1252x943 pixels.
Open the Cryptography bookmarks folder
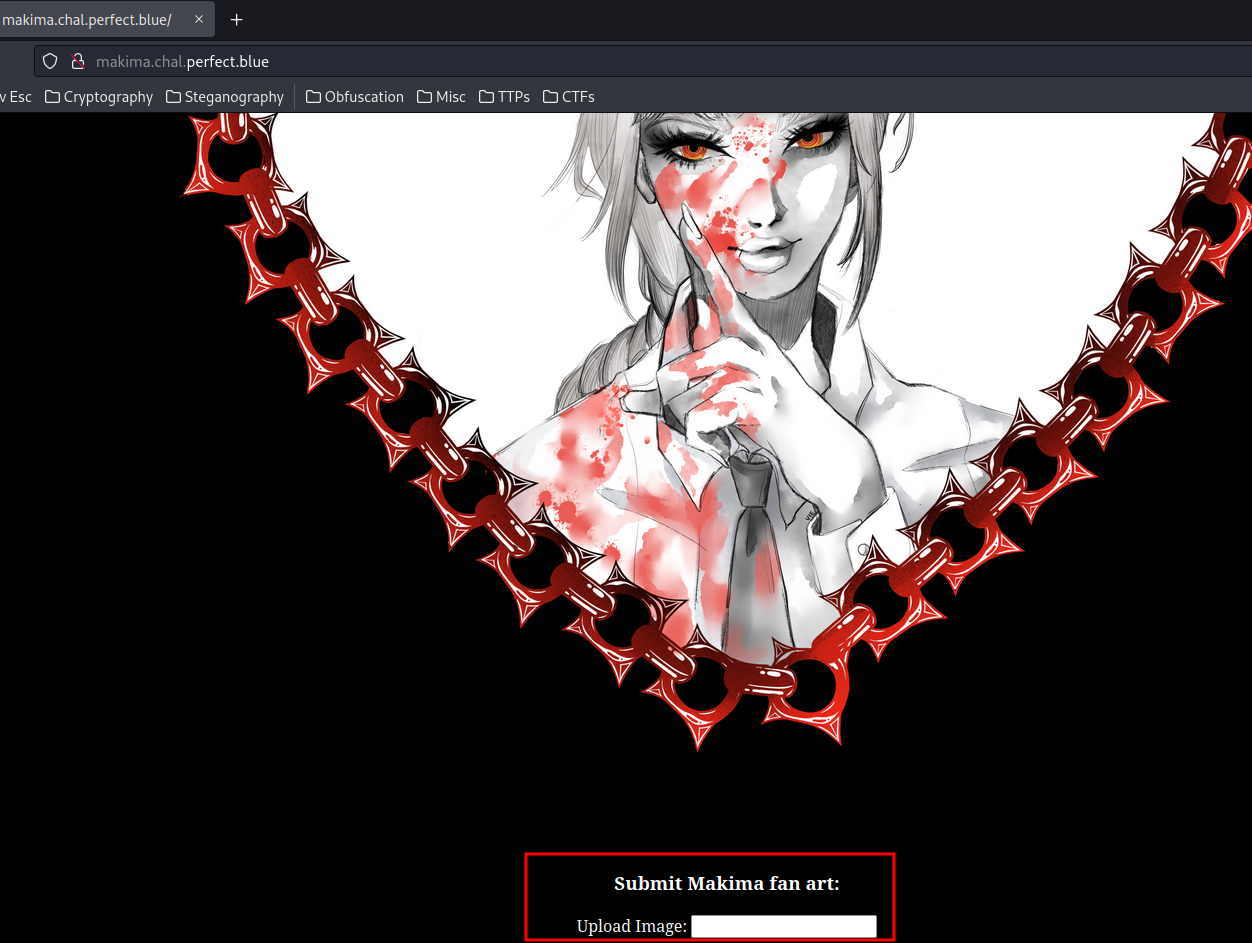point(99,97)
